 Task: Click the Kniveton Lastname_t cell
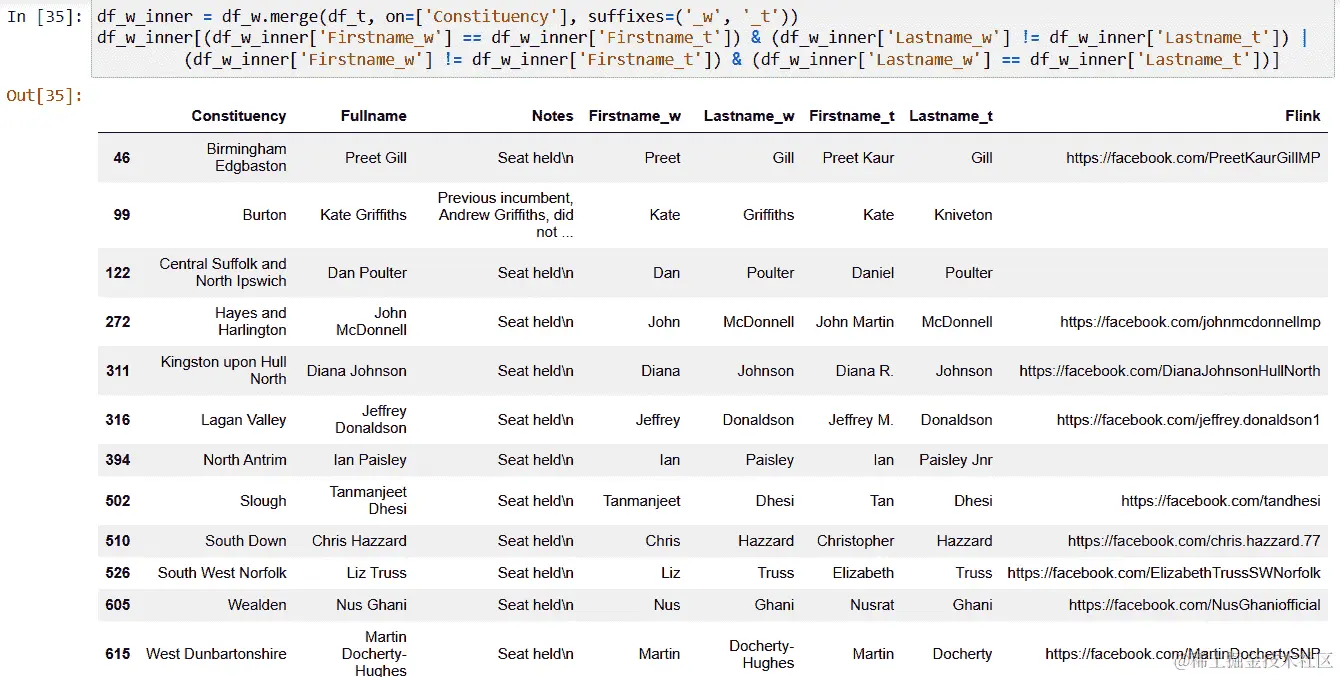[x=964, y=215]
